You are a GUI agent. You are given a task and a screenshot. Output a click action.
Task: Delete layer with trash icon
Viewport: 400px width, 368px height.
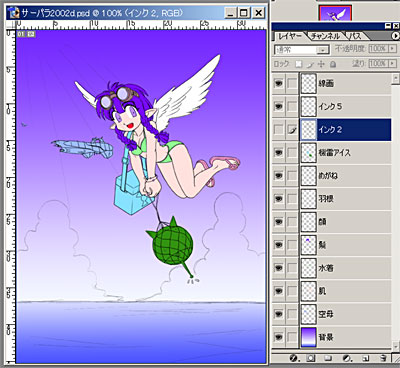click(x=383, y=358)
